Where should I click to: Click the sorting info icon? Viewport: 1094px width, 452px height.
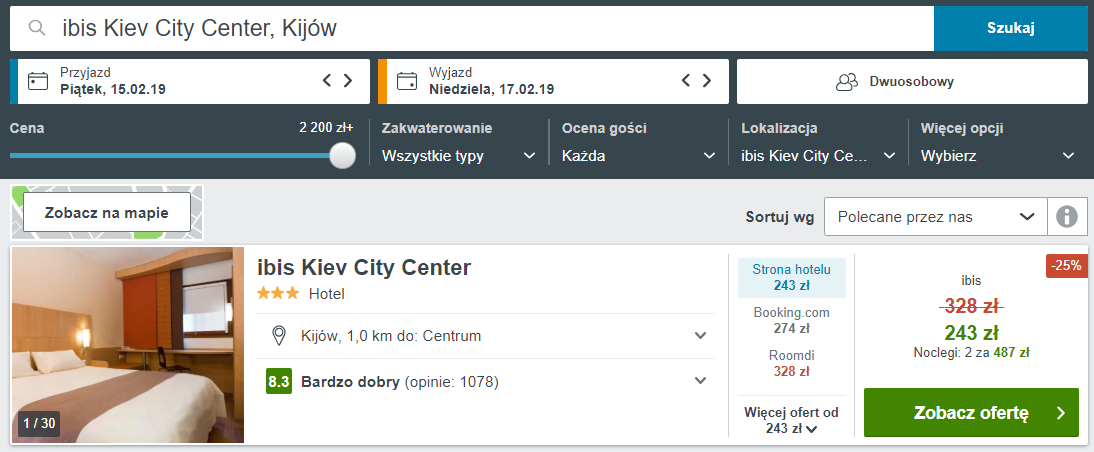click(1067, 217)
